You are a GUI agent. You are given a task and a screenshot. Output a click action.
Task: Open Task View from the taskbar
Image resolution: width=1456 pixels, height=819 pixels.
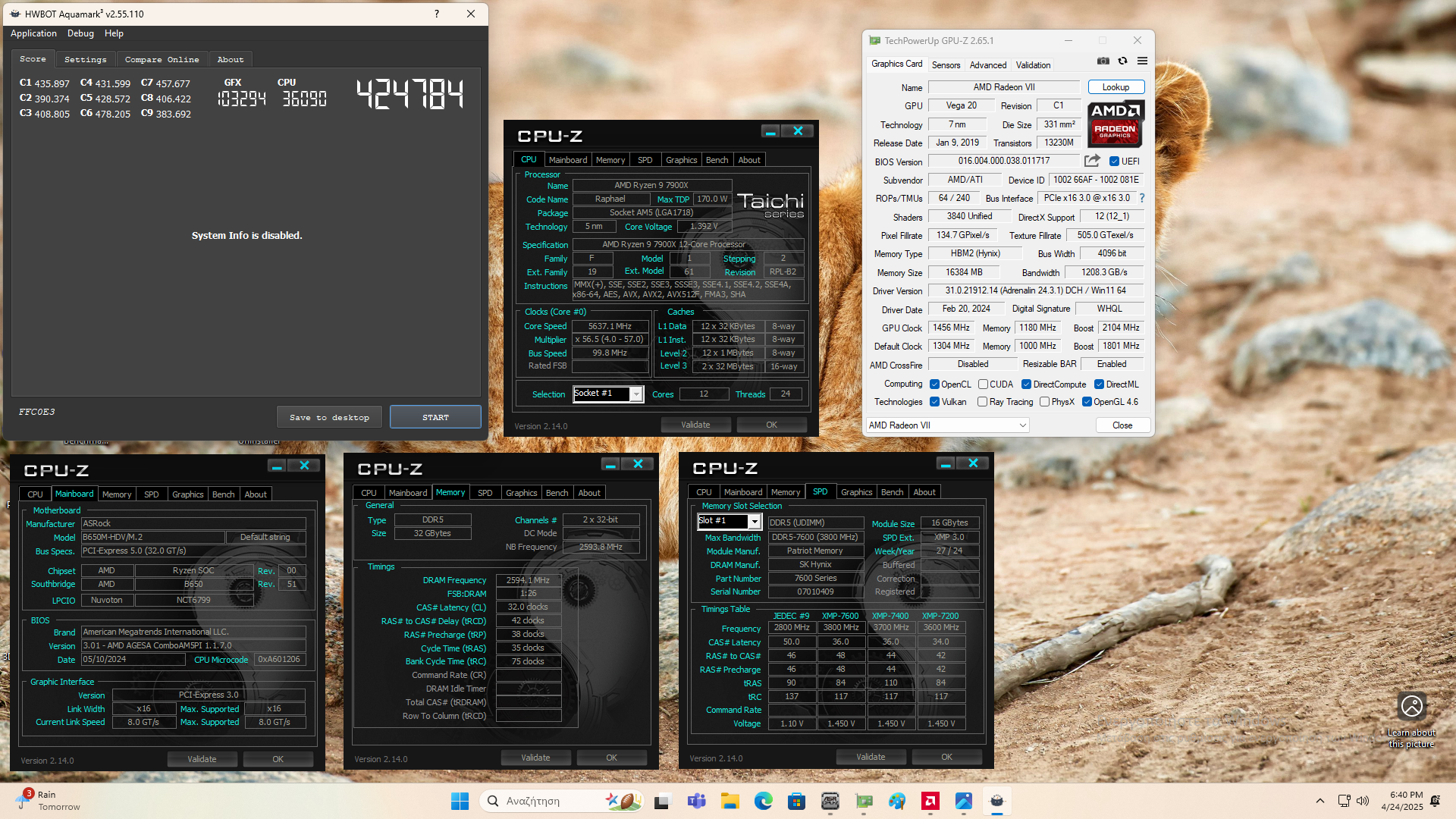pyautogui.click(x=663, y=801)
